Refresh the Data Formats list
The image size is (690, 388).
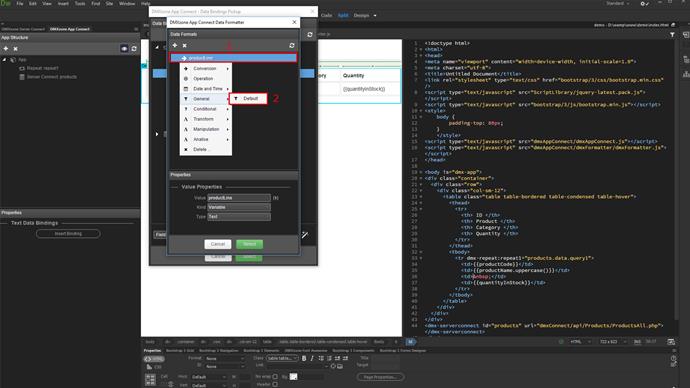pyautogui.click(x=292, y=45)
